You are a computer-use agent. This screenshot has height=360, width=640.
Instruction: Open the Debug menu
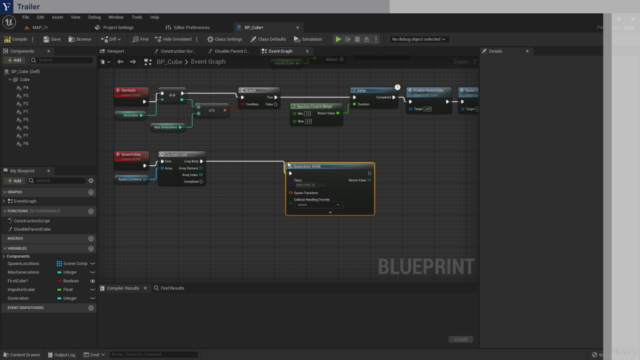[x=94, y=17]
